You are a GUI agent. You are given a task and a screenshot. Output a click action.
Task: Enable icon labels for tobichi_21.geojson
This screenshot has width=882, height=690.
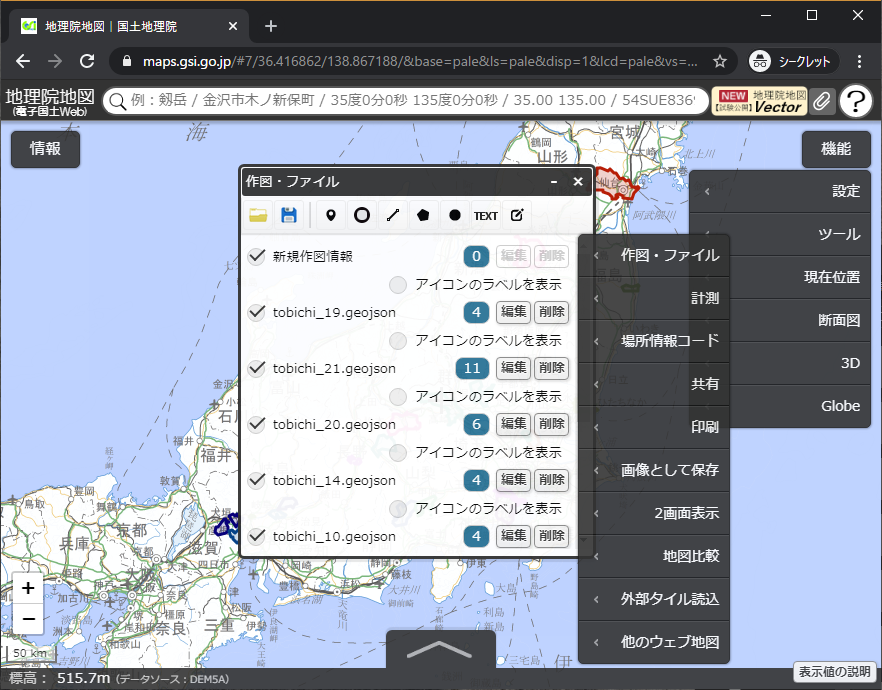(398, 396)
